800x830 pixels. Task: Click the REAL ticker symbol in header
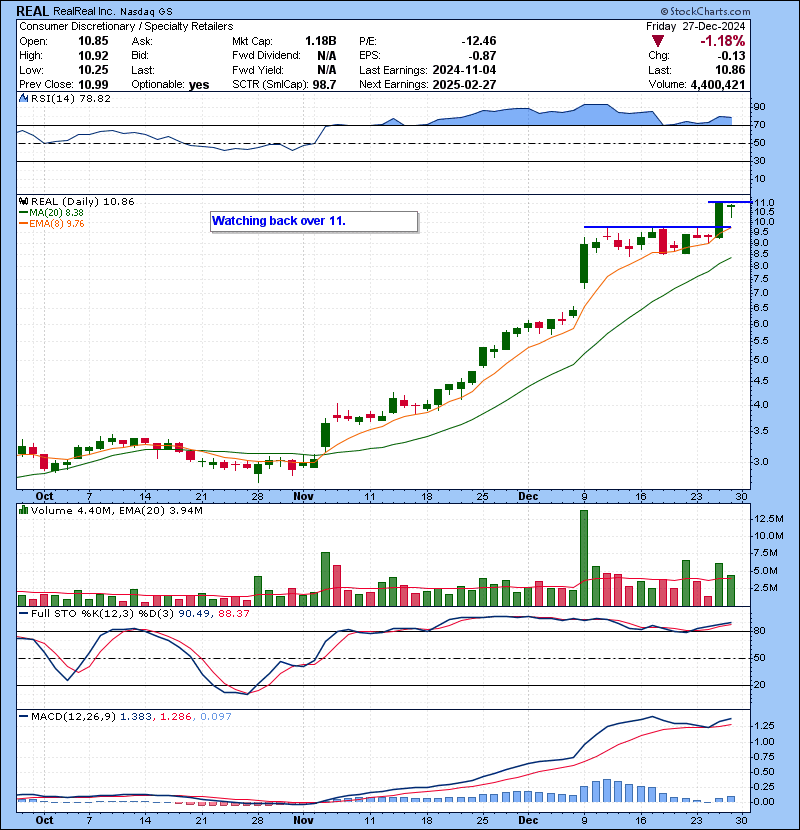[x=32, y=11]
